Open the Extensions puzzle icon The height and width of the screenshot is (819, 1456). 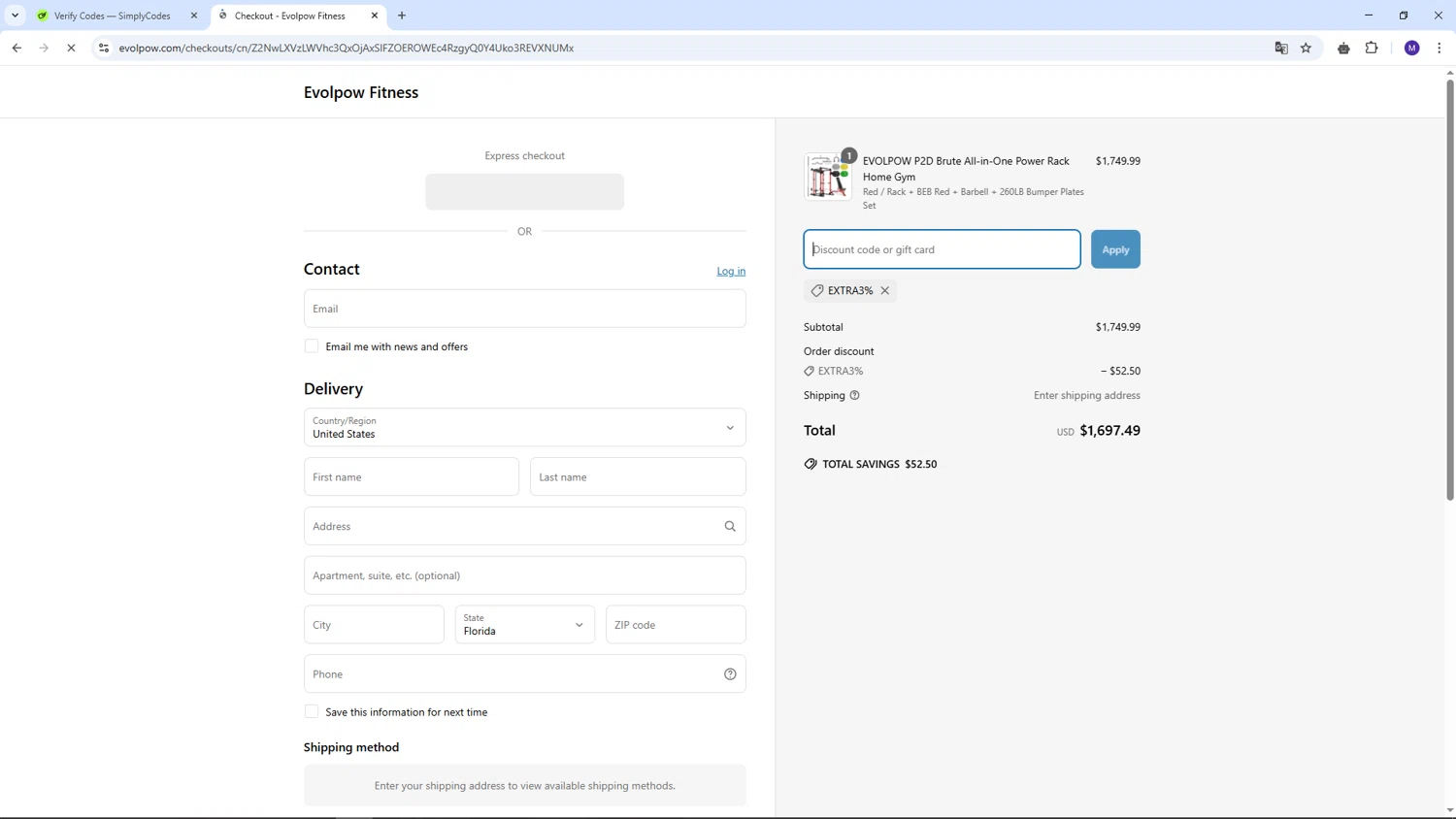1372,48
